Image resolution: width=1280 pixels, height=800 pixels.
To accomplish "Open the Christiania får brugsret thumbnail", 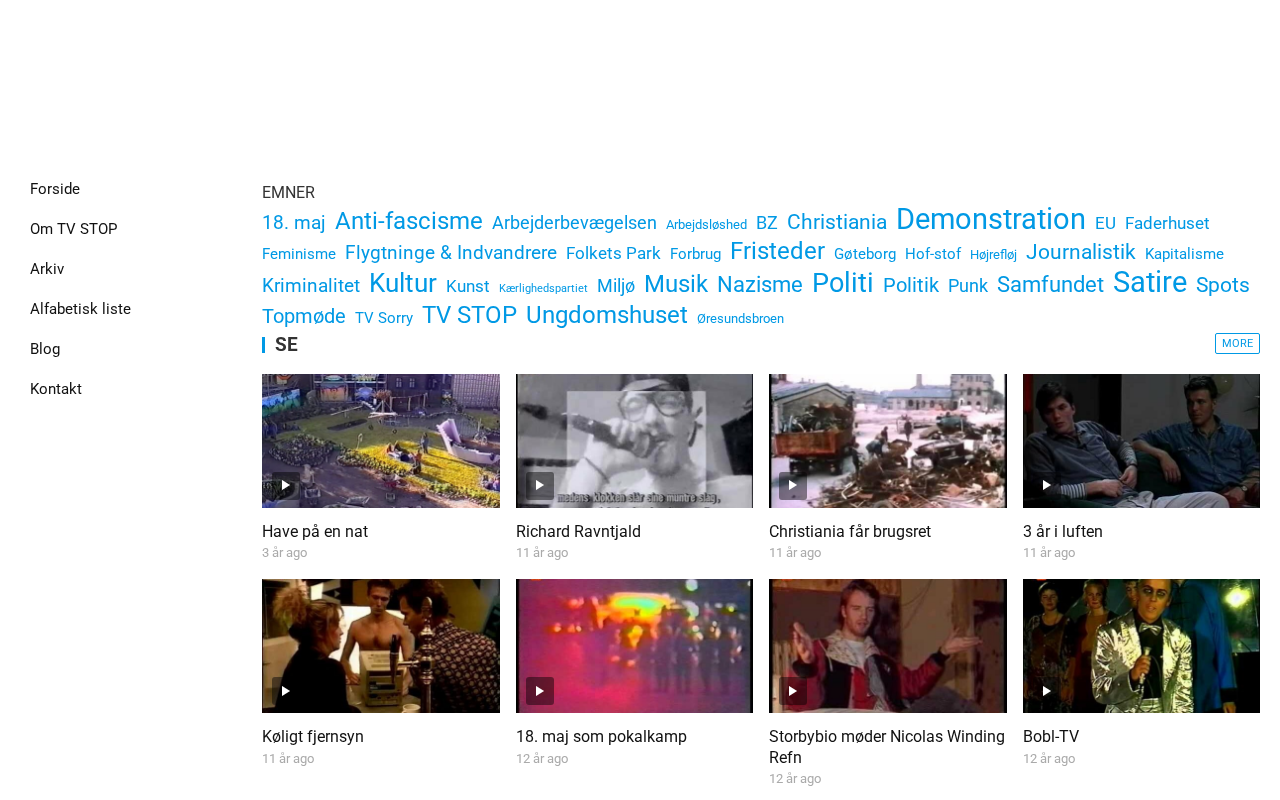I will [x=888, y=441].
